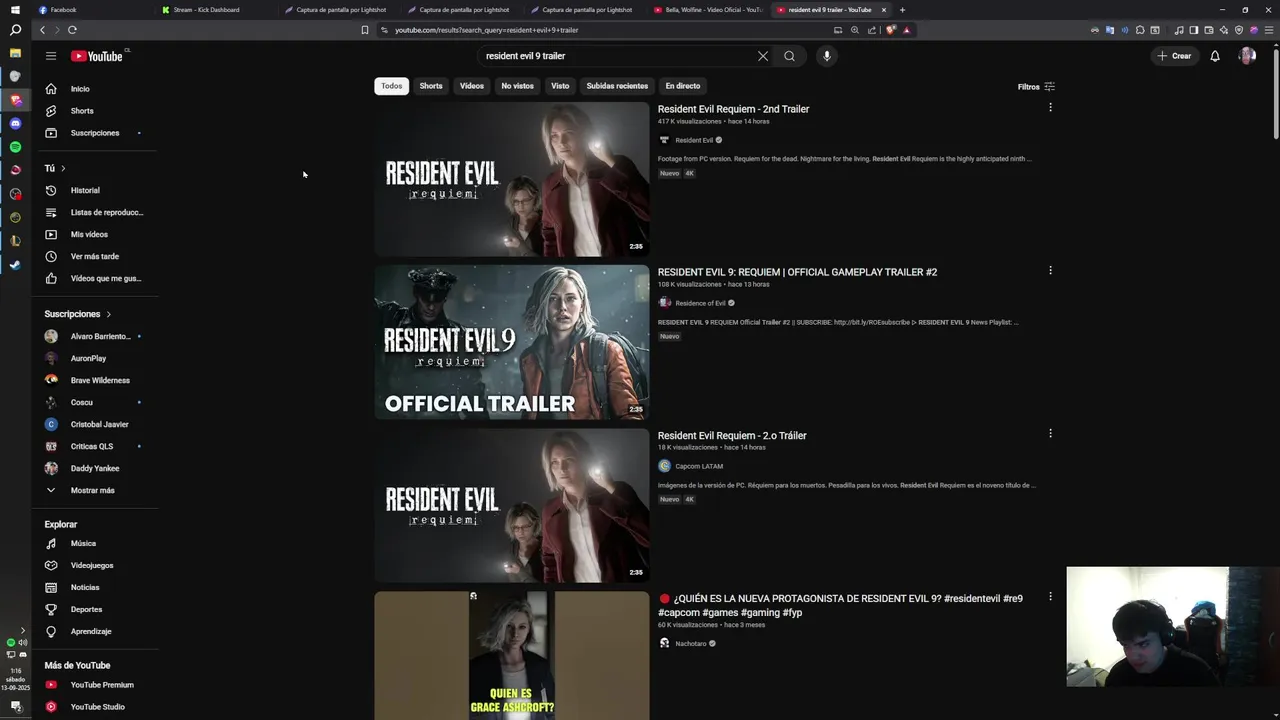Open search Filtros options
The width and height of the screenshot is (1280, 720).
click(x=1036, y=87)
